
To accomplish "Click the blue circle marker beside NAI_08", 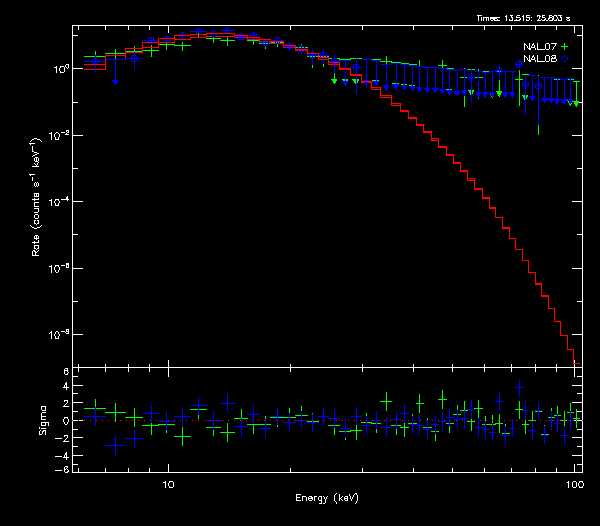I will pos(564,59).
